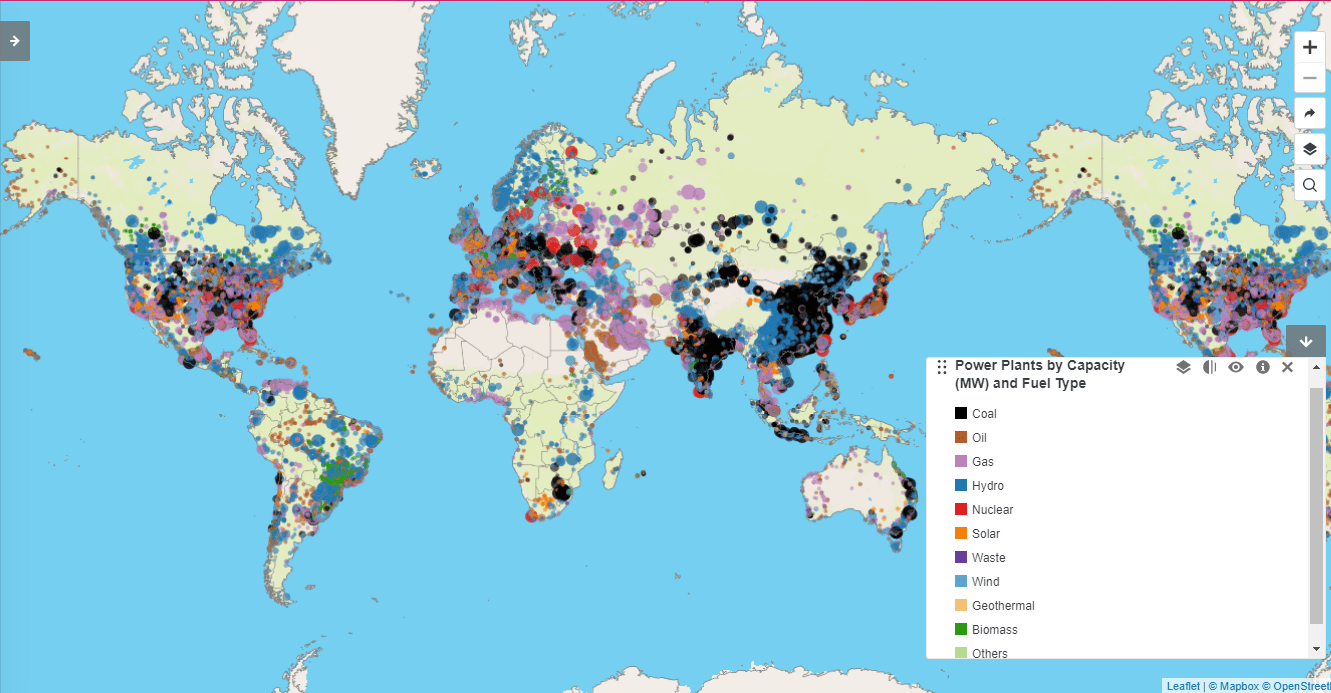Zoom in using the plus button
Screen dimensions: 1331x693
(x=1310, y=46)
